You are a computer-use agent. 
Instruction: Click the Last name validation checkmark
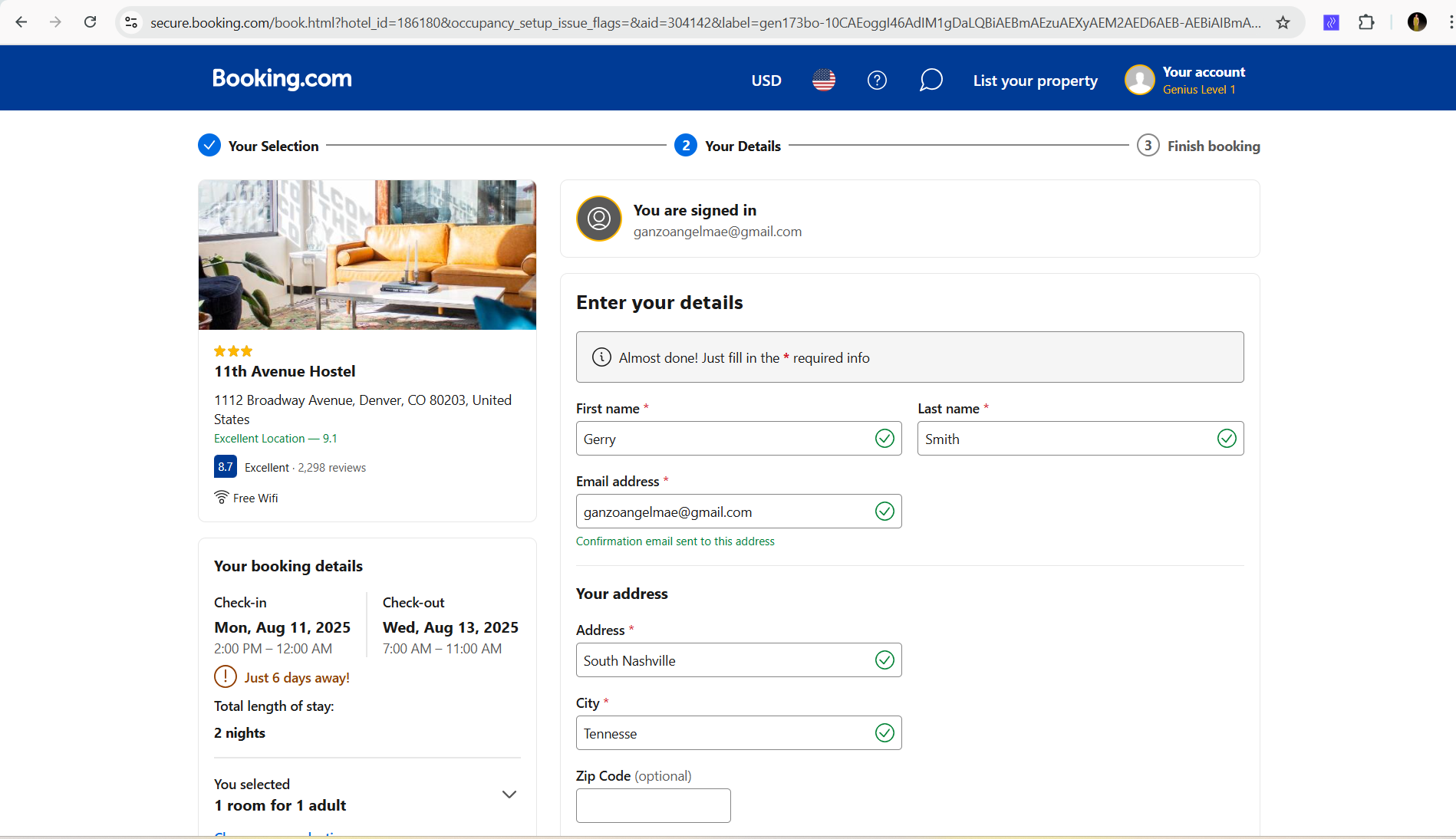tap(1227, 438)
